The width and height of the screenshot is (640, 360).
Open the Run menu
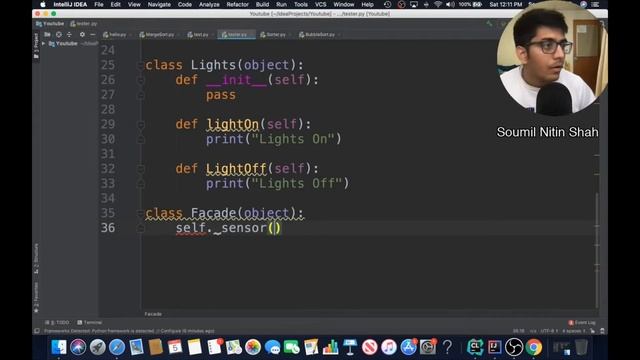(281, 4)
